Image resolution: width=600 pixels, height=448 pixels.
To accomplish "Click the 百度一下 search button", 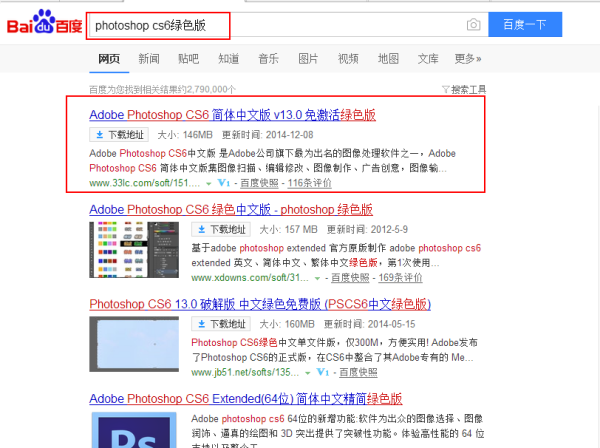I will coord(525,24).
